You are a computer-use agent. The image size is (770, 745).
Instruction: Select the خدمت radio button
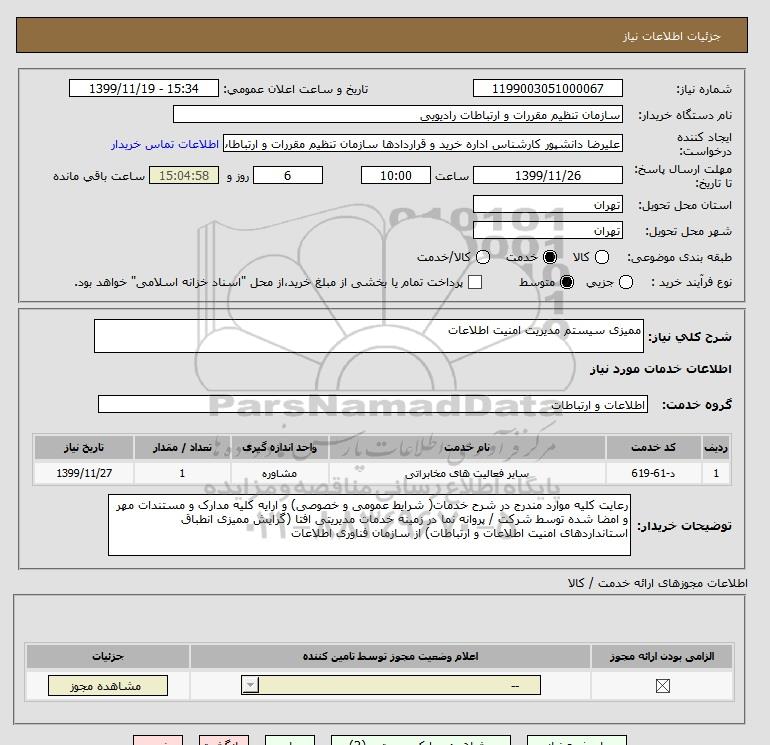(550, 257)
